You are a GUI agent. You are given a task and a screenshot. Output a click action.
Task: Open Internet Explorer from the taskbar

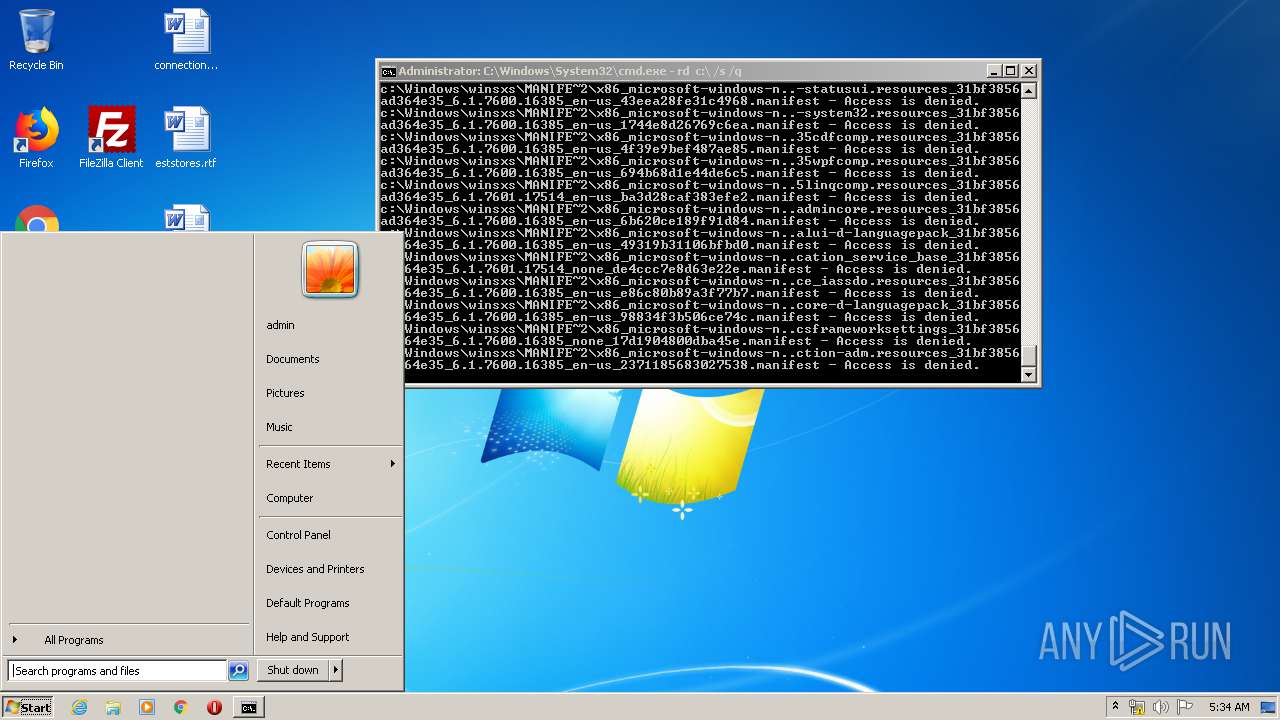79,707
